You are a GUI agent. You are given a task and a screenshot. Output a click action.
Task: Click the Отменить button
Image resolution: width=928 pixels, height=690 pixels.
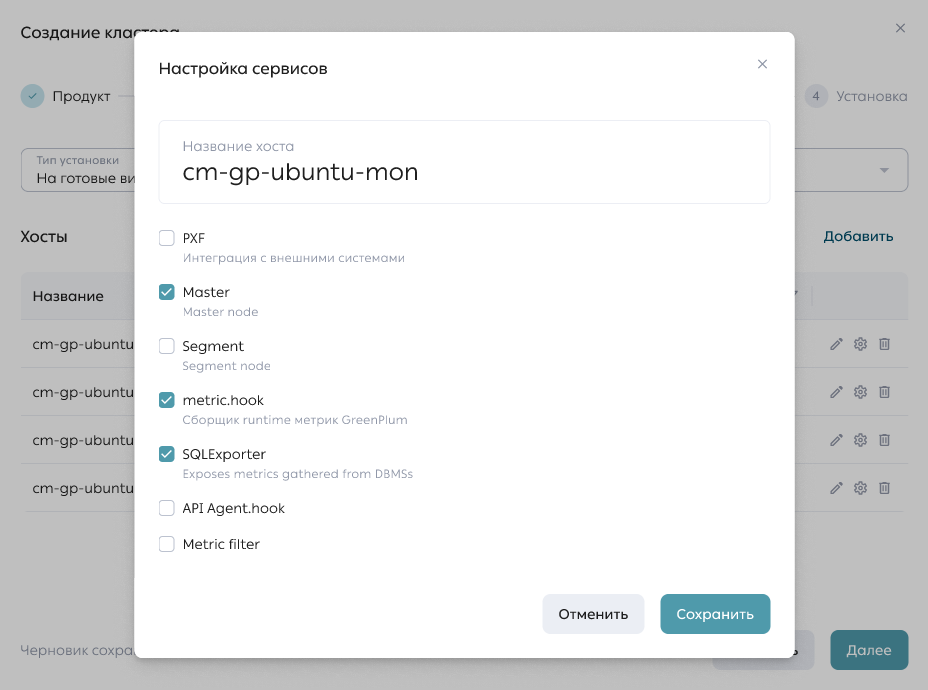(593, 614)
